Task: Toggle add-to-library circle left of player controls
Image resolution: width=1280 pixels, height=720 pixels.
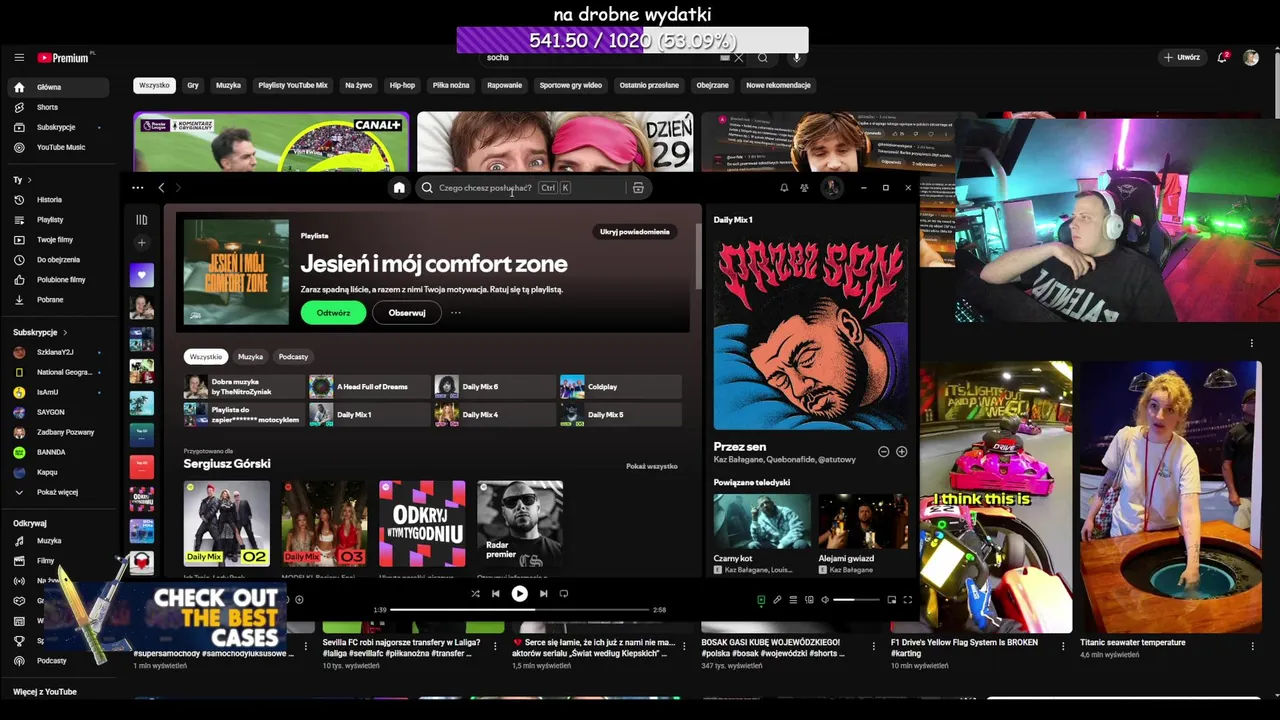Action: click(299, 600)
